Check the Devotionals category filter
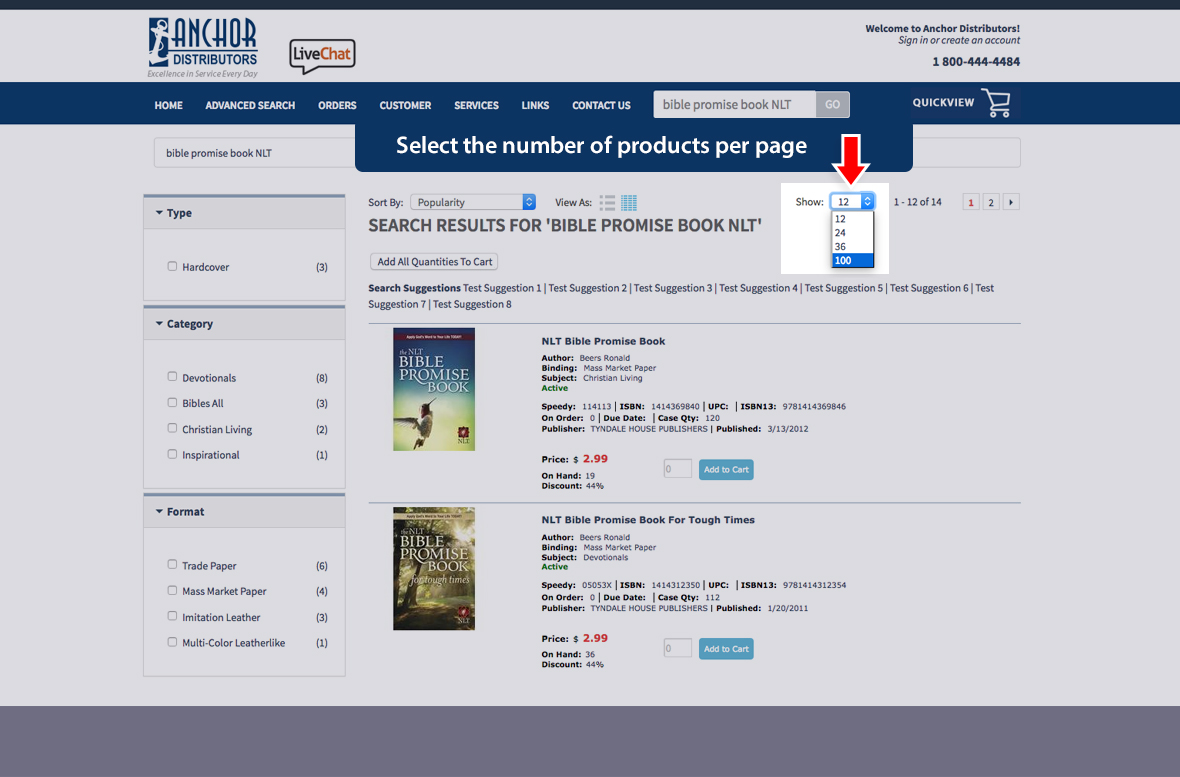Viewport: 1180px width, 777px height. [172, 376]
